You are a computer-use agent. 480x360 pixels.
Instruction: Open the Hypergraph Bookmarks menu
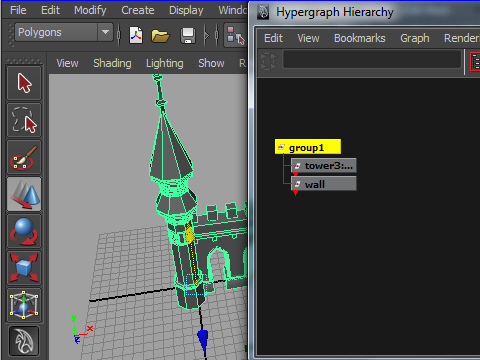360,38
